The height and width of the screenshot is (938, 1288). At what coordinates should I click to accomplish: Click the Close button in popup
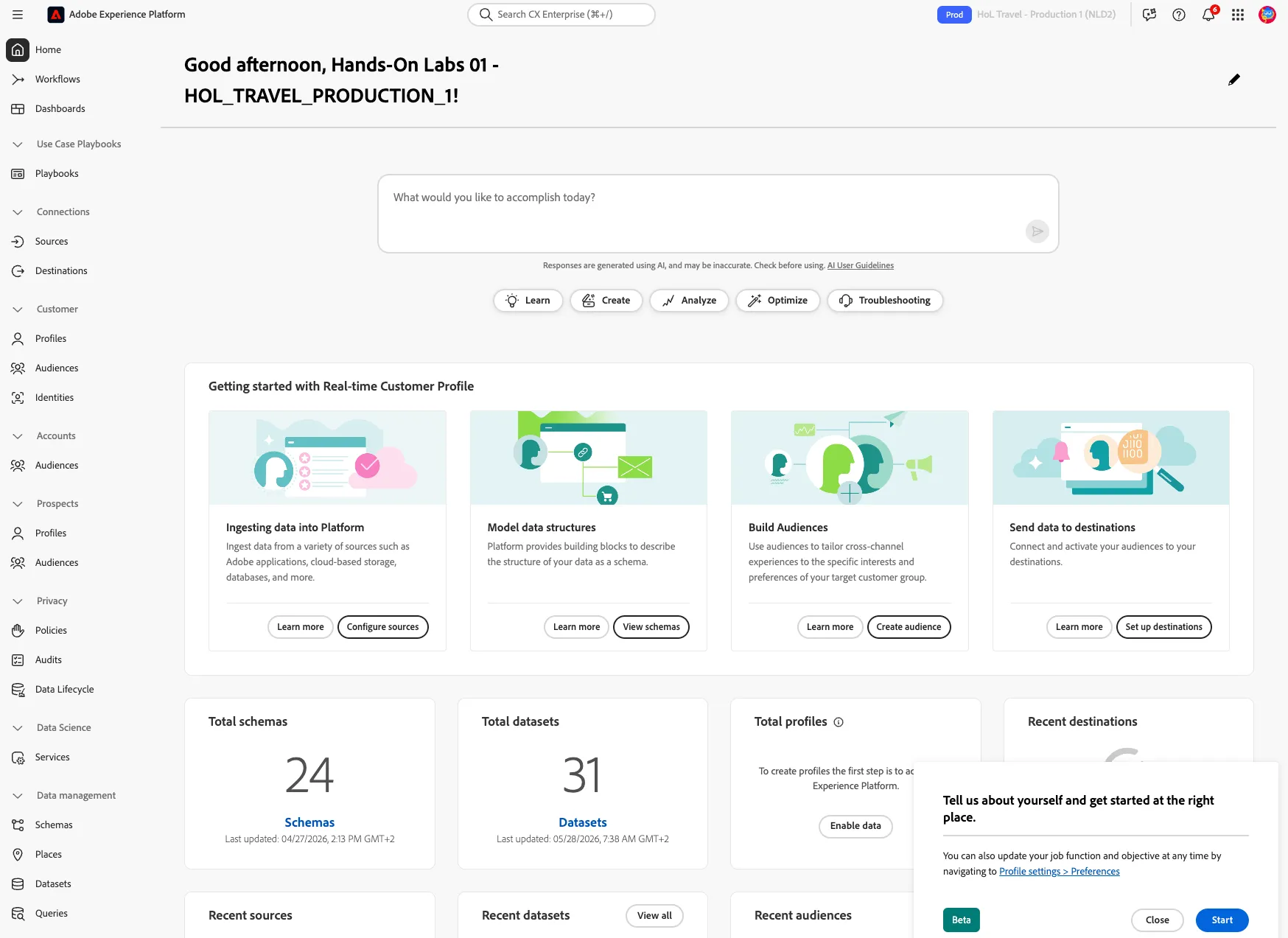point(1157,920)
